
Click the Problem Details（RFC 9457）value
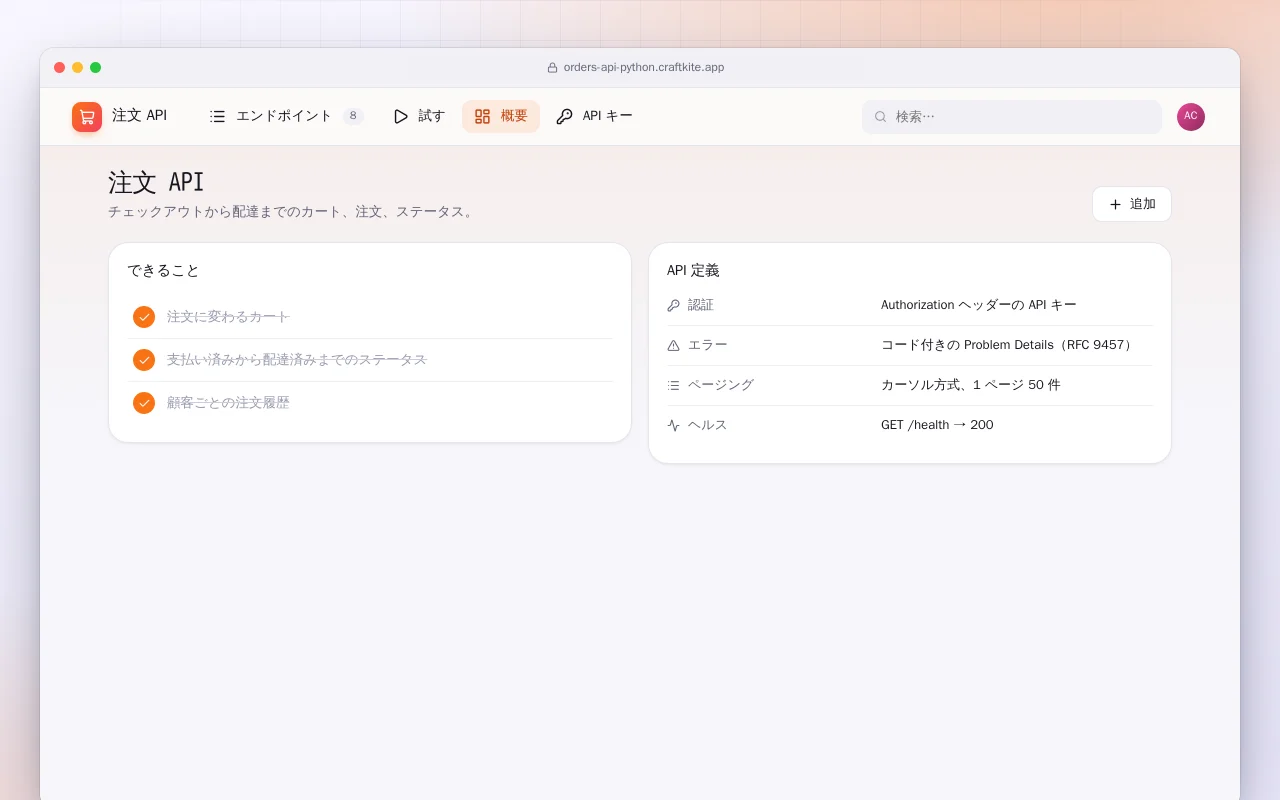1009,345
